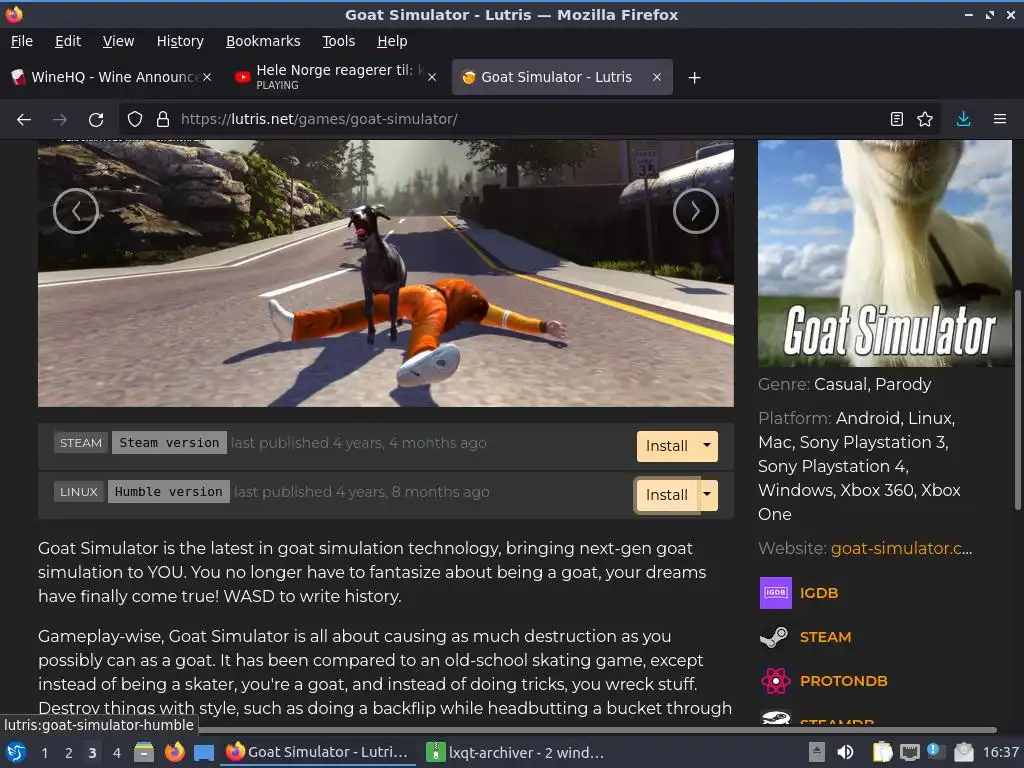
Task: Switch to virtual desktop 2
Action: (x=68, y=753)
